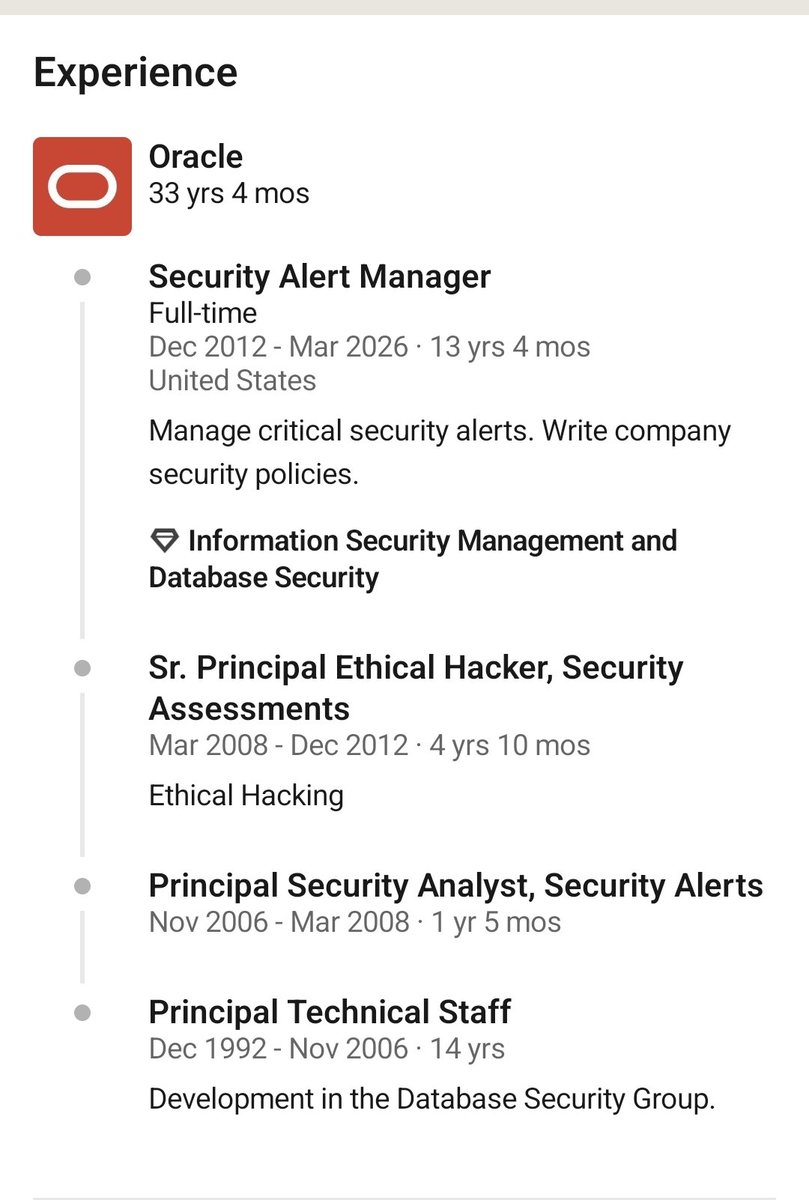809x1200 pixels.
Task: Open the Principal Technical Staff position title
Action: click(x=330, y=1011)
